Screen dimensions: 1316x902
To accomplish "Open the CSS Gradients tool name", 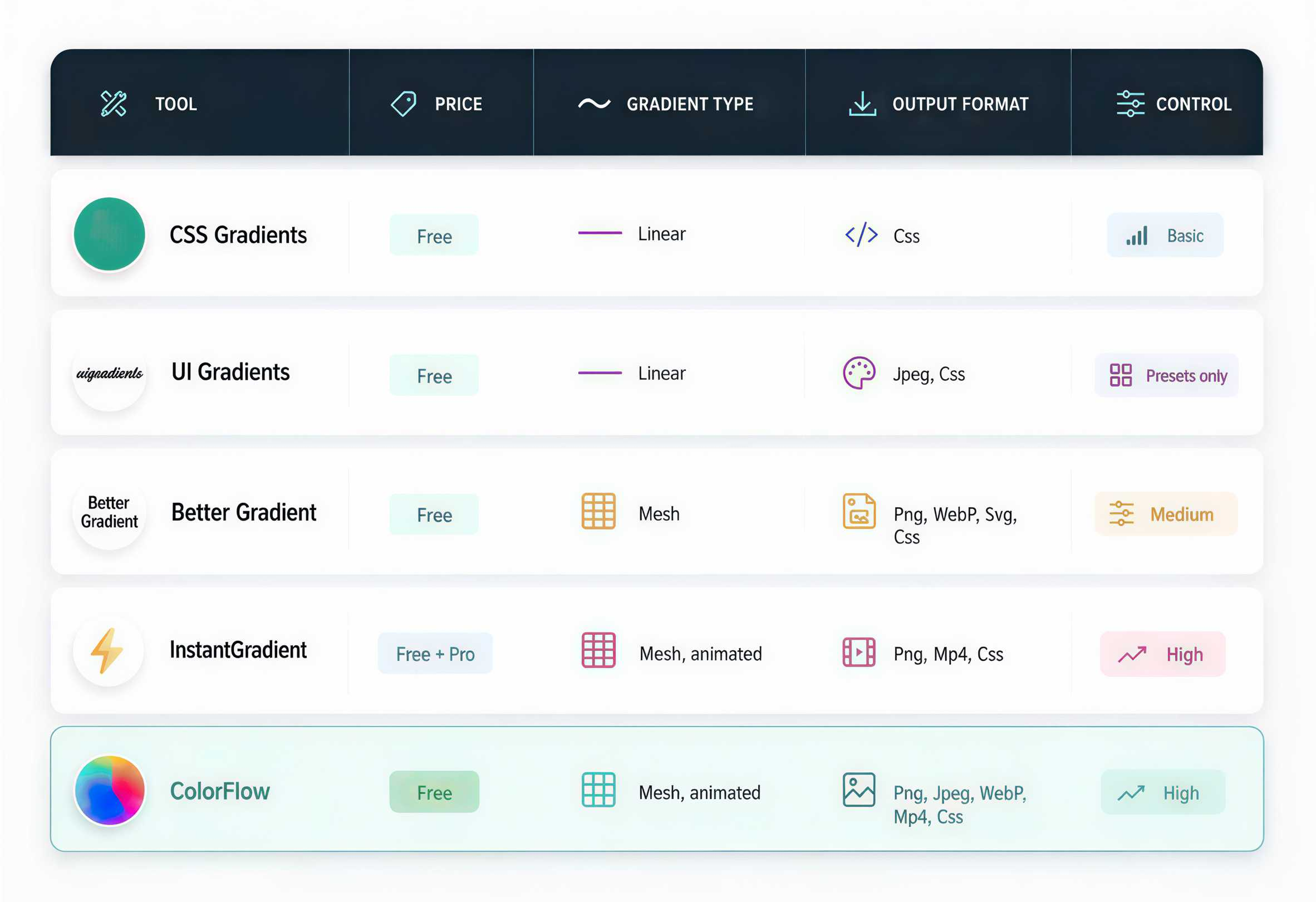I will [238, 235].
